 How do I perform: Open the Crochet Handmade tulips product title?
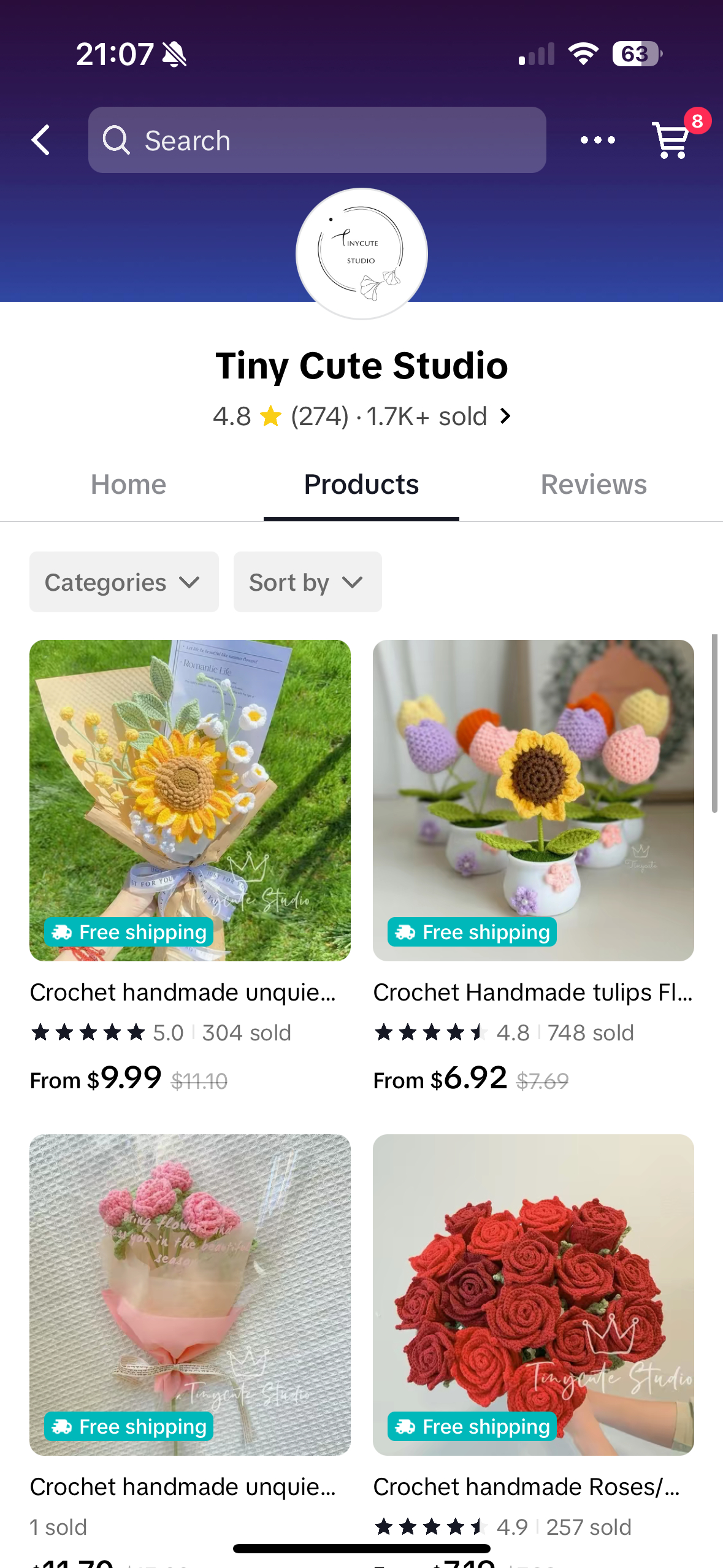pyautogui.click(x=533, y=992)
